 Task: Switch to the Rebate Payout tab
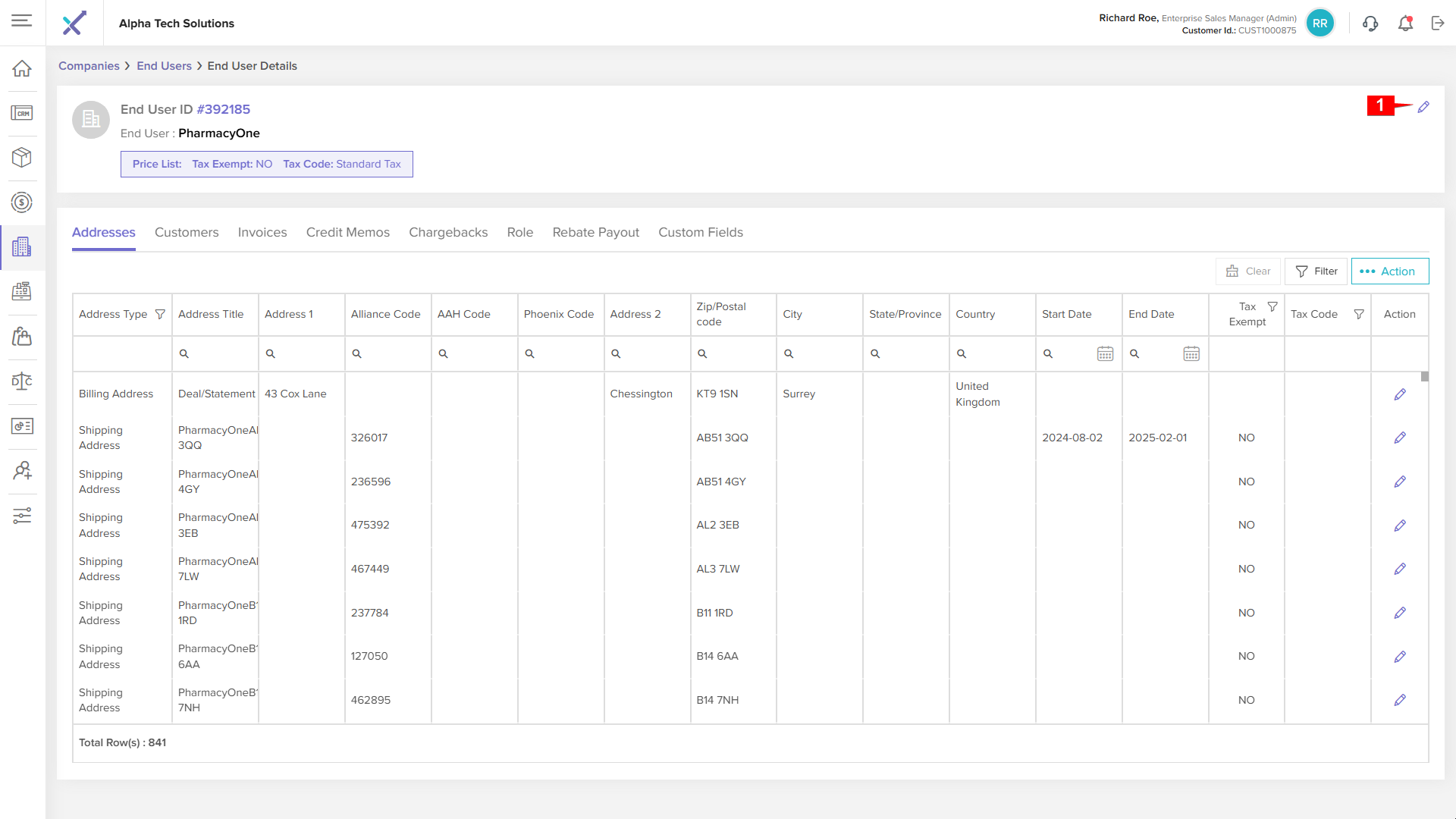point(595,232)
